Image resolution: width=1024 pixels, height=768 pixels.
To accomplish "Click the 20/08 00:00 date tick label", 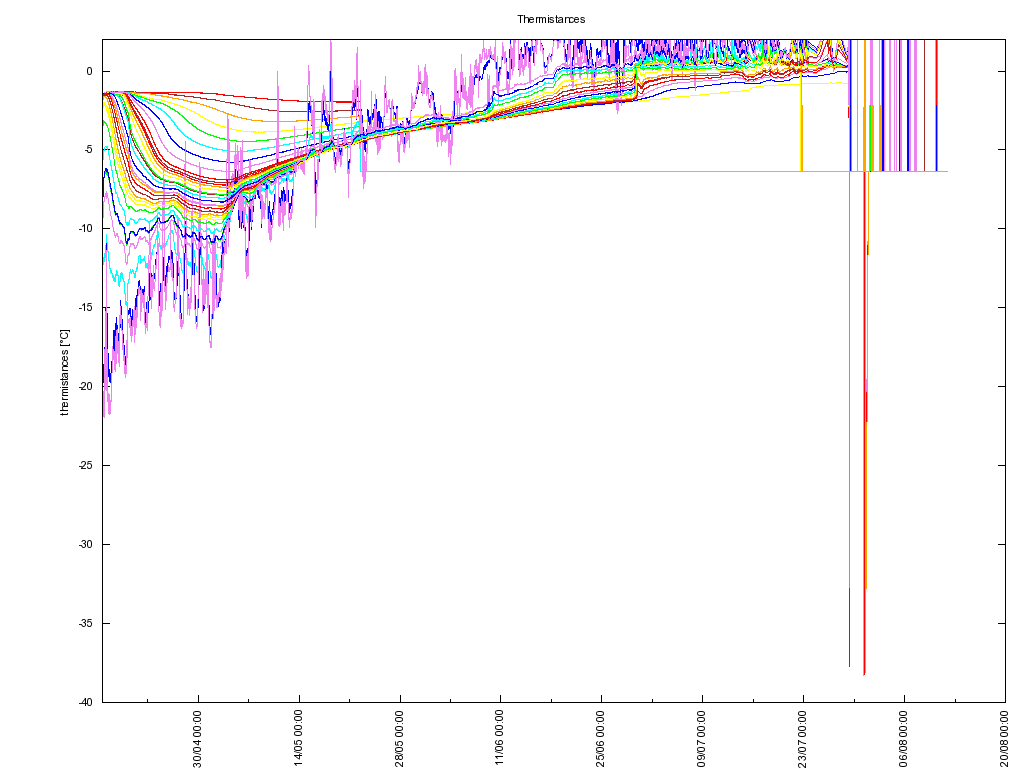I will click(1004, 738).
